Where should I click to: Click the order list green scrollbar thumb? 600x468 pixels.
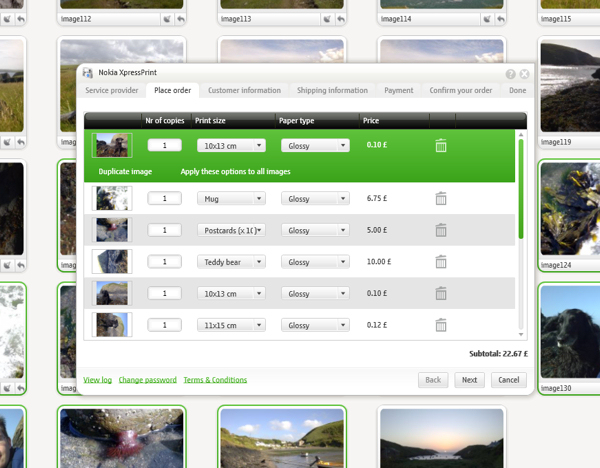pyautogui.click(x=521, y=189)
